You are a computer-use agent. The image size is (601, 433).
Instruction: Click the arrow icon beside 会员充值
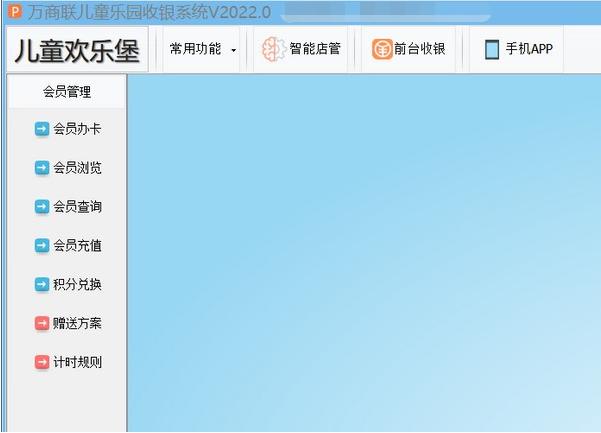42,245
